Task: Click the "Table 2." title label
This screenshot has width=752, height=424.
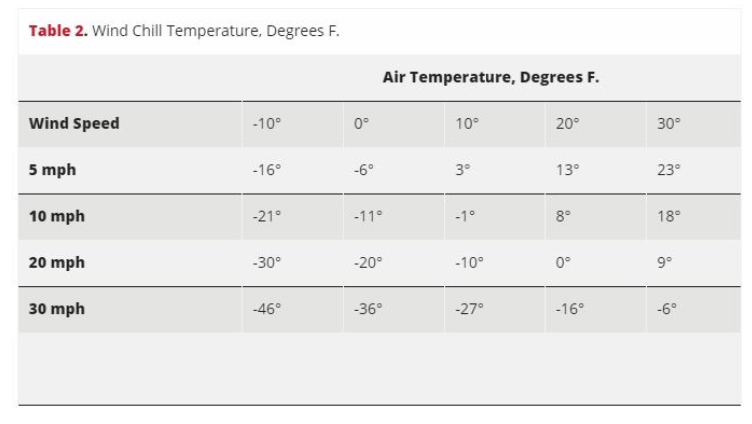Action: pos(59,30)
